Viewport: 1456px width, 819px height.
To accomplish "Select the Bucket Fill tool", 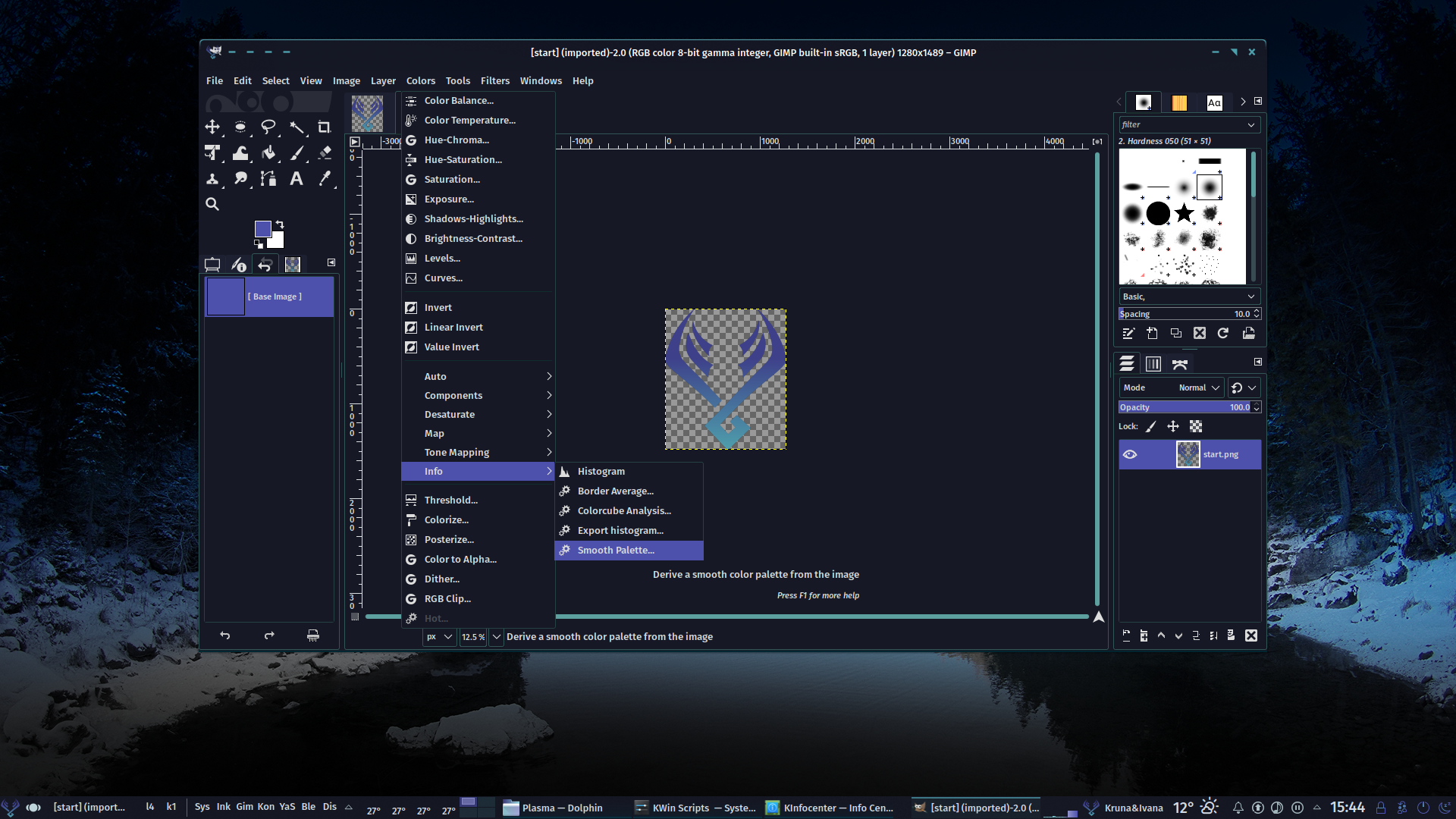I will [x=268, y=152].
